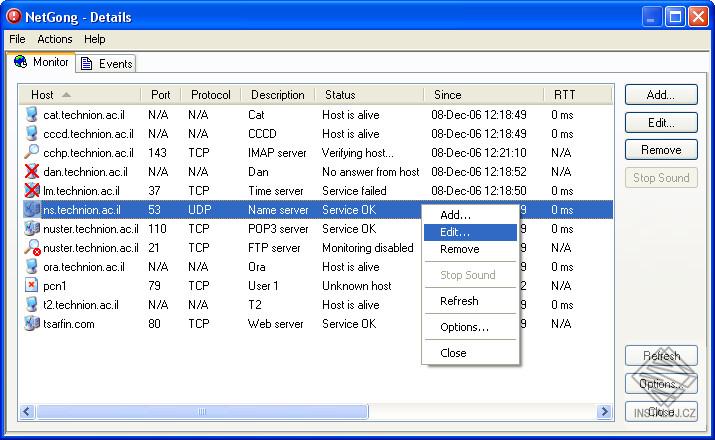
Task: Sort list by Protocol column header
Action: point(210,95)
